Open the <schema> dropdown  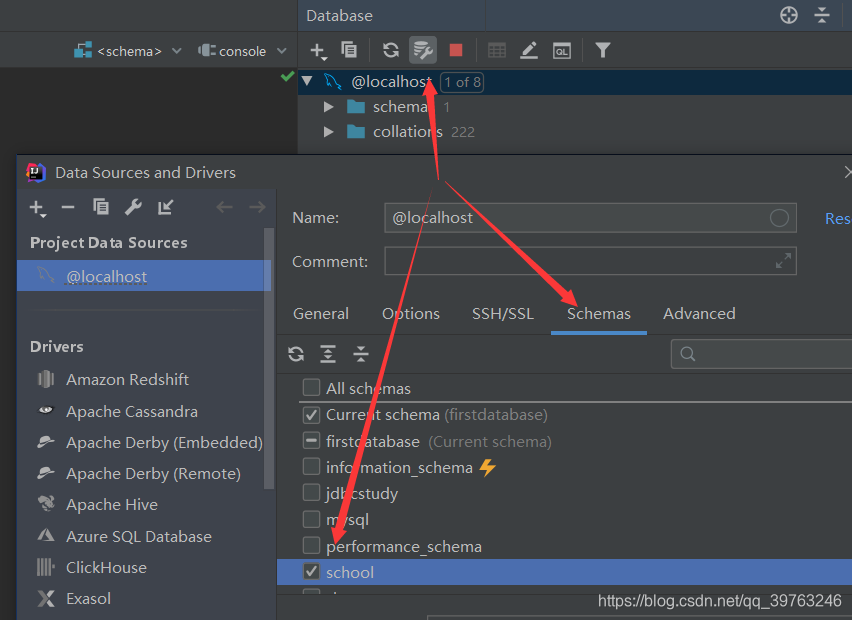click(128, 51)
